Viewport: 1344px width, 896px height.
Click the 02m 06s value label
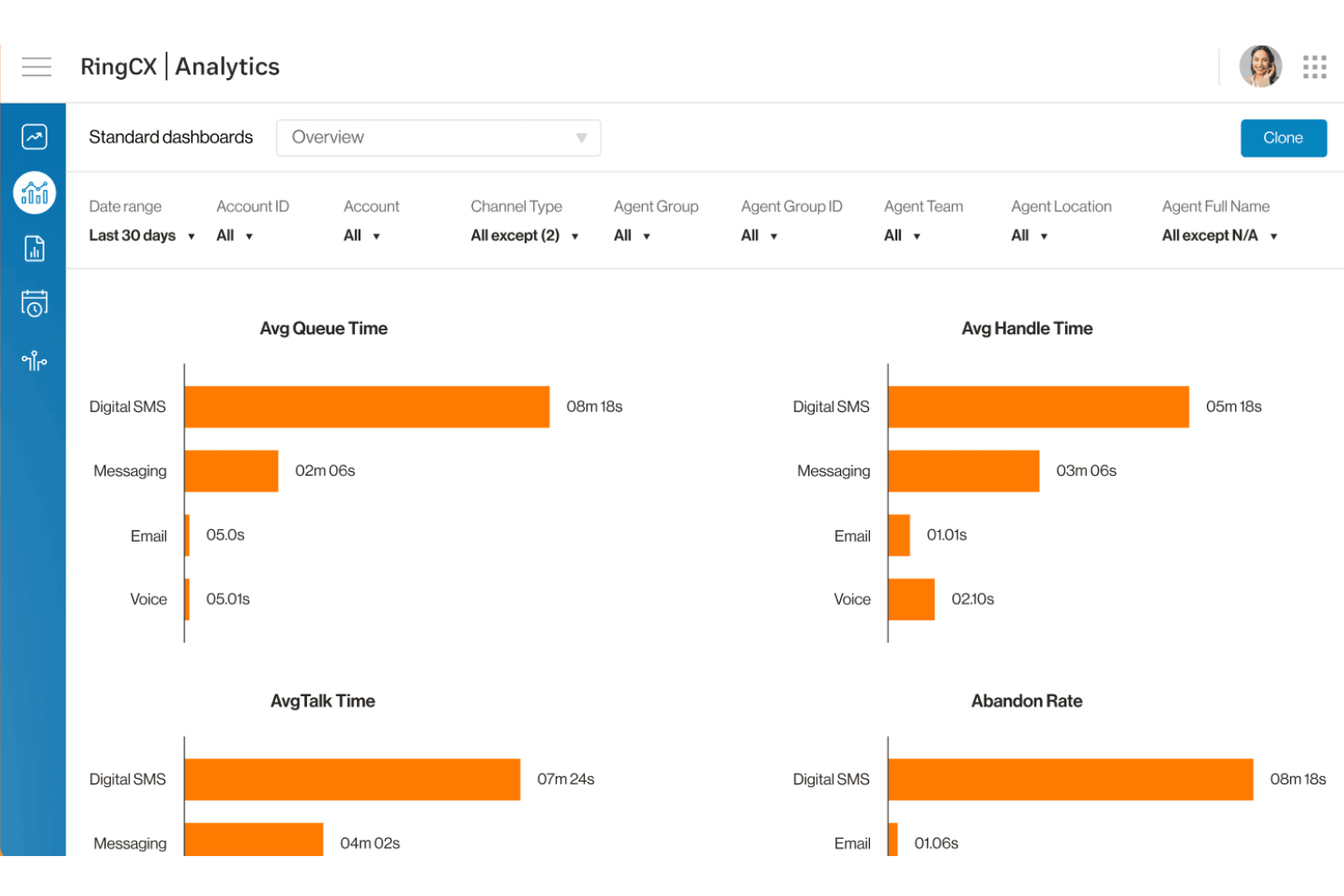[x=325, y=470]
